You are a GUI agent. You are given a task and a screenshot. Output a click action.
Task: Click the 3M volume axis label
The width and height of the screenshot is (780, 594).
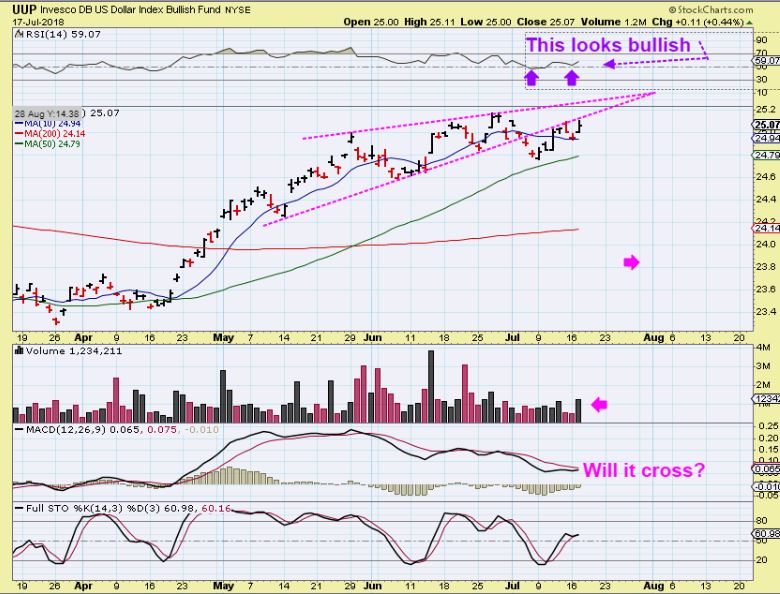click(764, 366)
